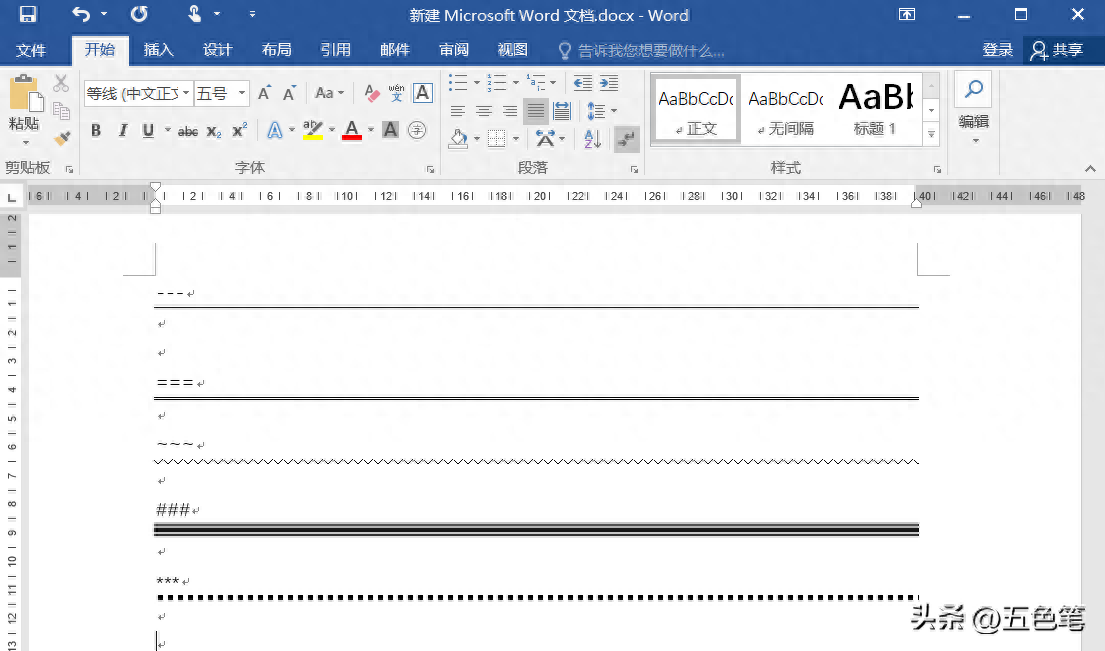Click the 告诉我您想要做什么 search box
The height and width of the screenshot is (651, 1105).
641,51
